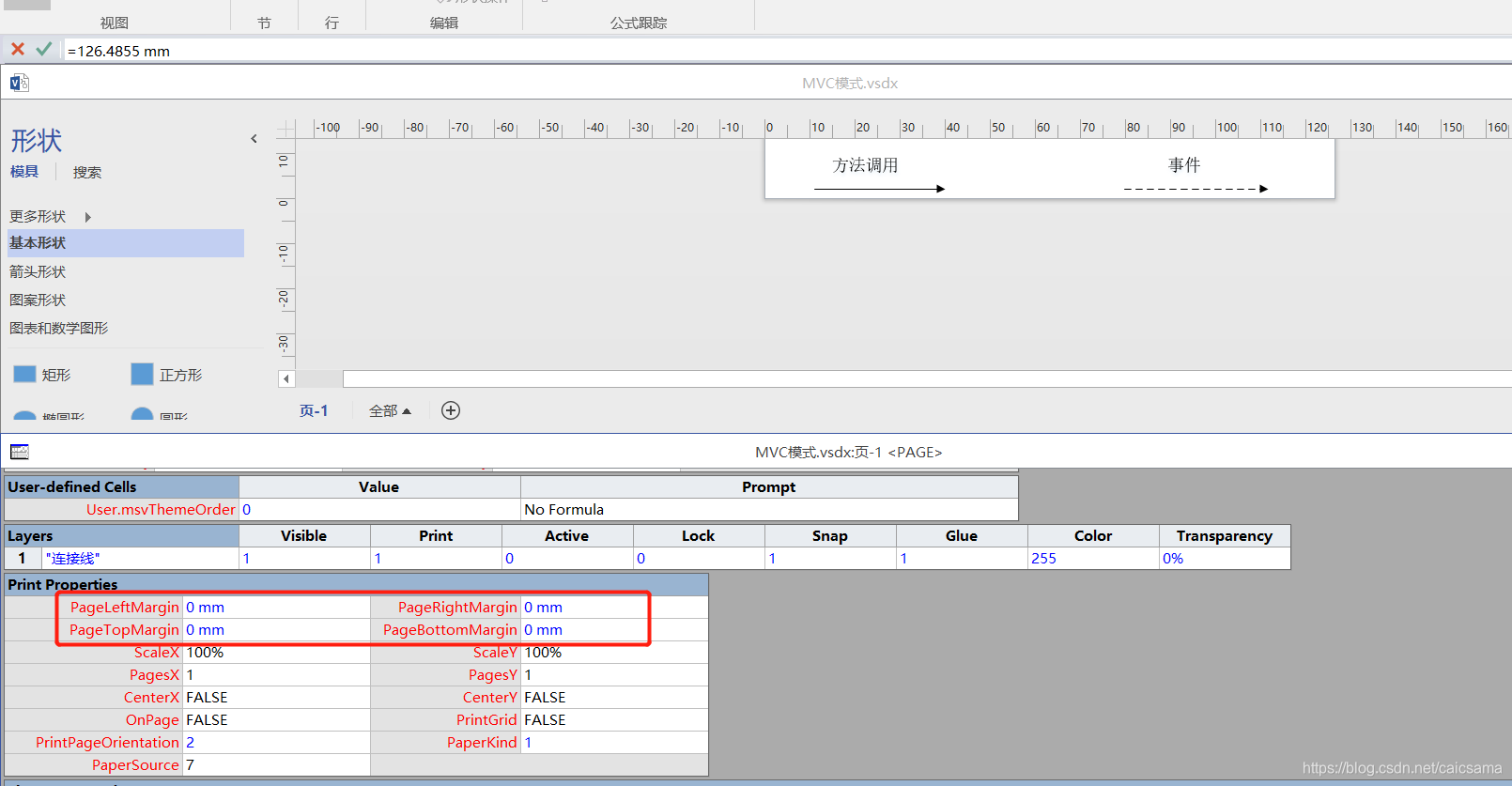
Task: Select the ScaleY 100% cell
Action: coord(614,652)
